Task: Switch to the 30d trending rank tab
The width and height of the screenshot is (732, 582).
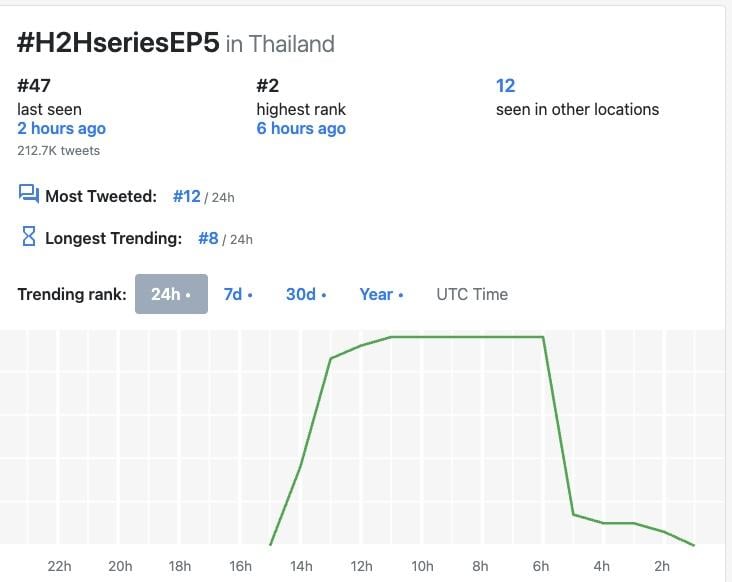Action: [x=305, y=294]
